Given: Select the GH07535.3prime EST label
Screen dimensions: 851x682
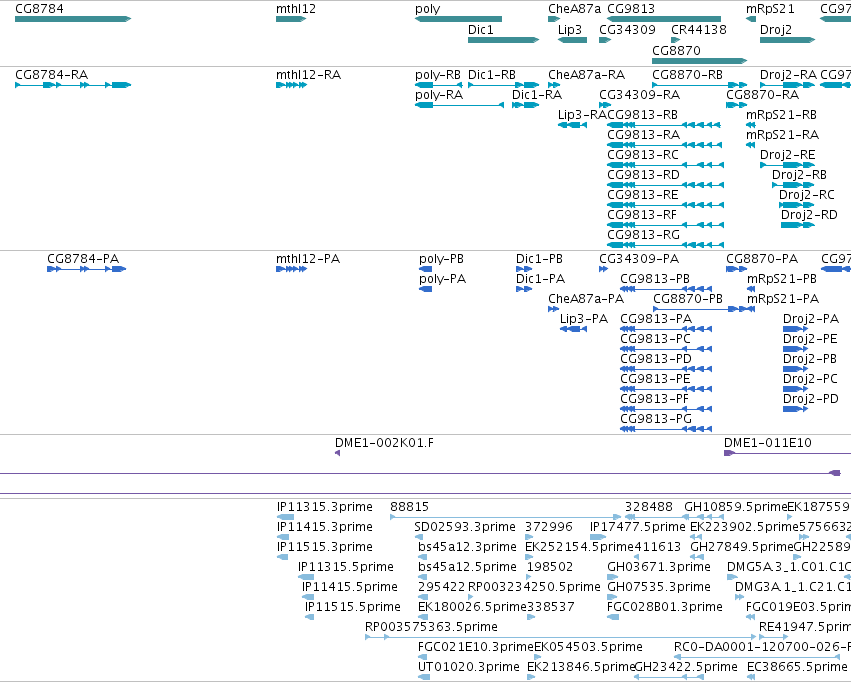Looking at the screenshot, I should coord(659,587).
